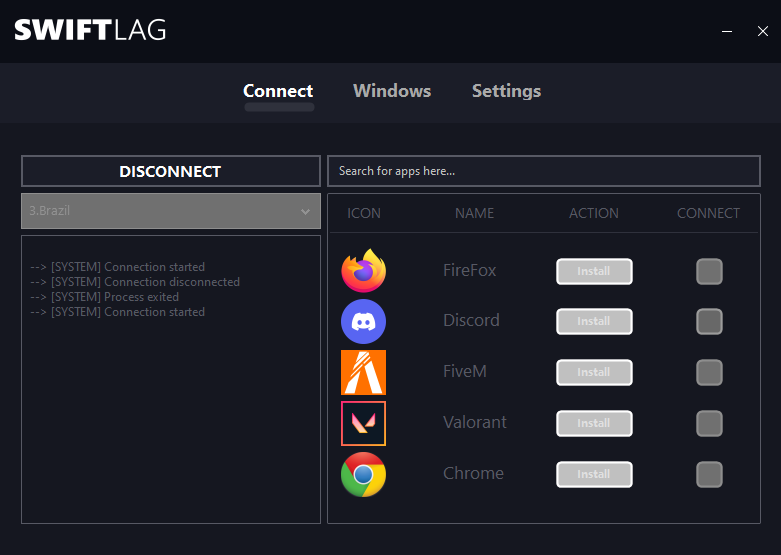Click the Connection disconnected log line

point(135,282)
